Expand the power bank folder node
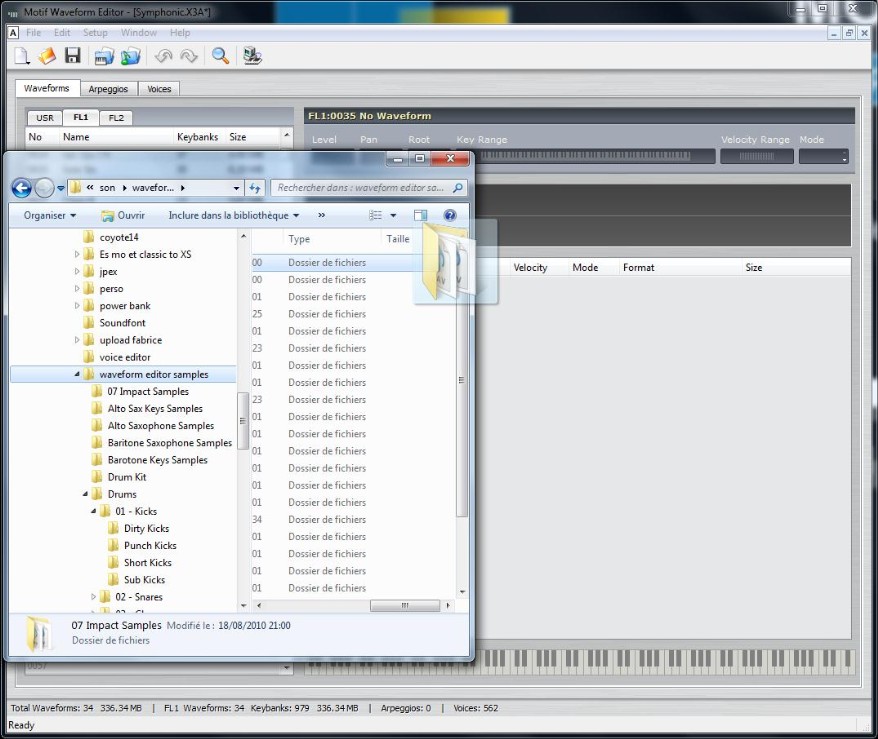The width and height of the screenshot is (878, 739). coord(77,306)
